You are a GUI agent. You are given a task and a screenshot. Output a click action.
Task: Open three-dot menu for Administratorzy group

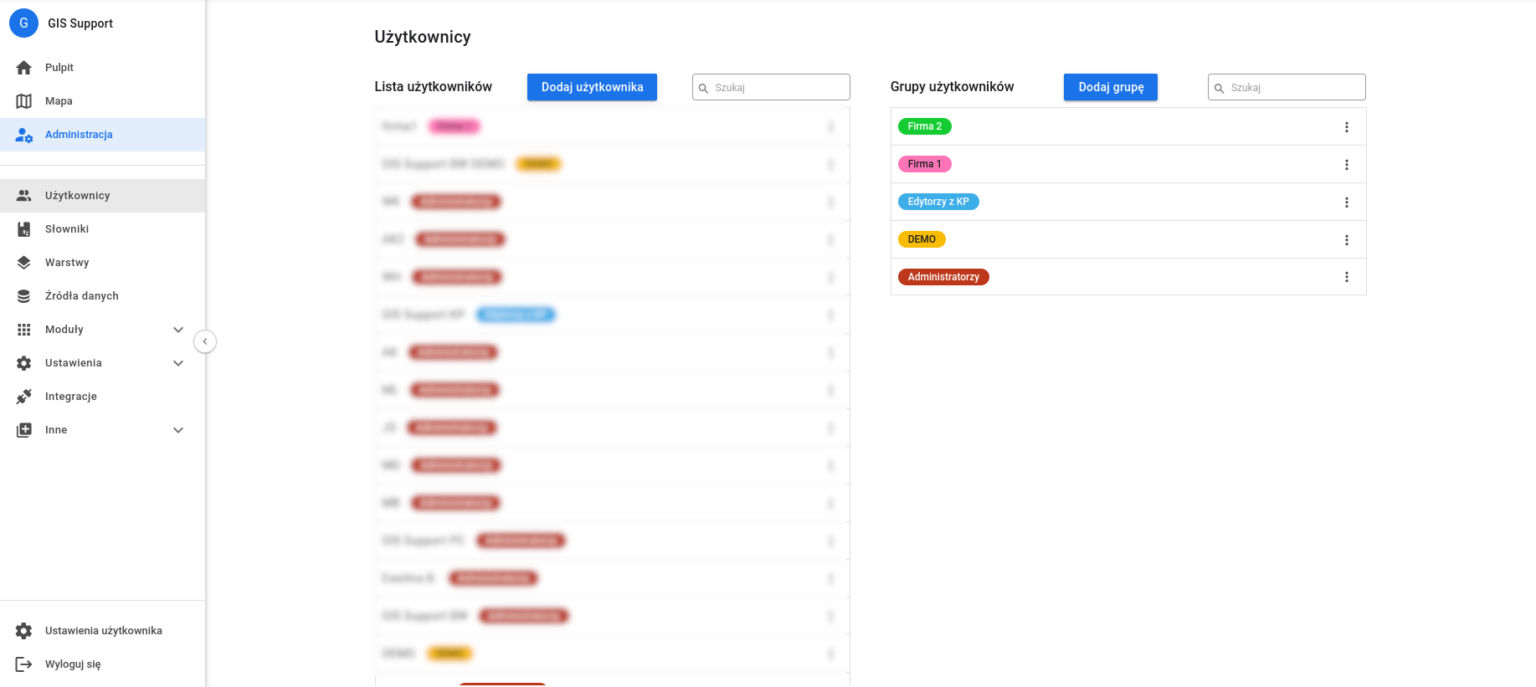(1346, 277)
